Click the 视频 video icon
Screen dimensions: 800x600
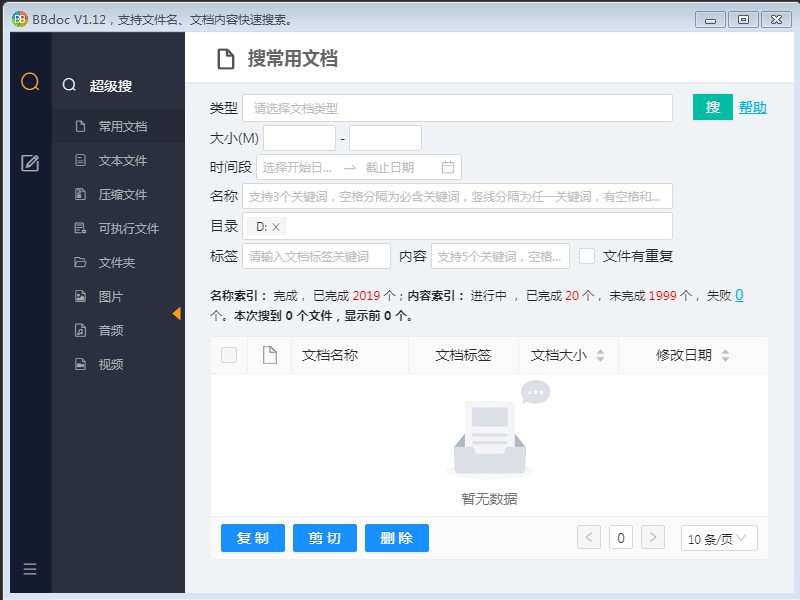[x=80, y=364]
